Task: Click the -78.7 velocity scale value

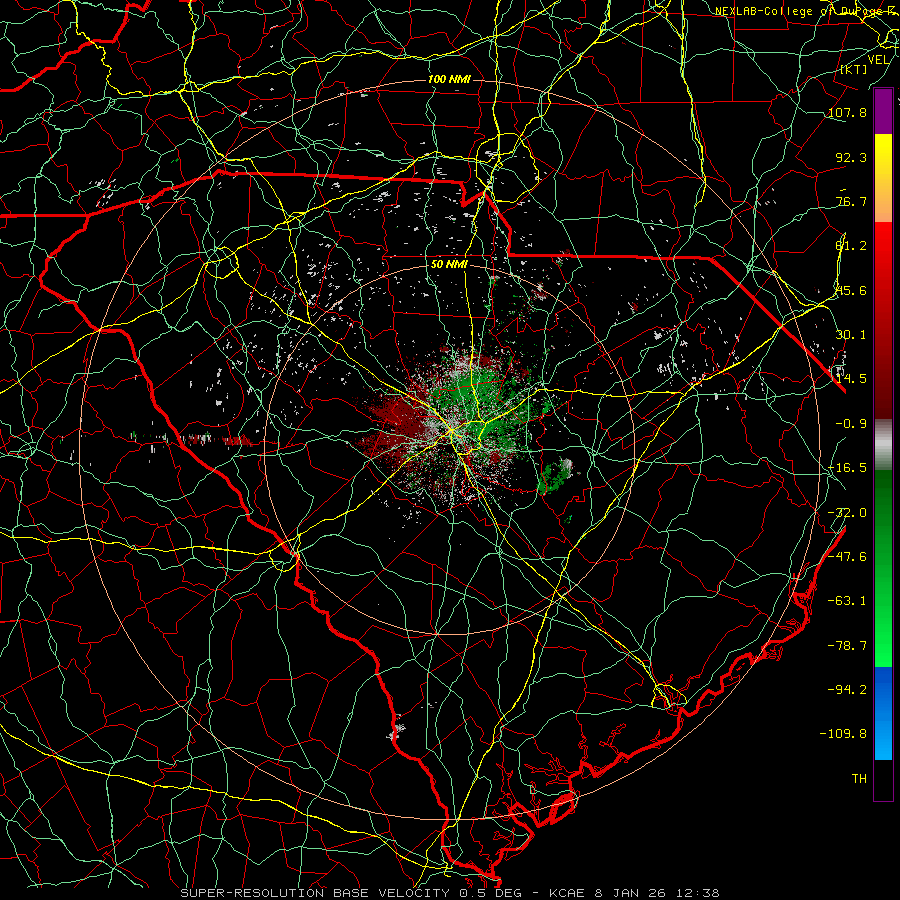Action: (847, 646)
